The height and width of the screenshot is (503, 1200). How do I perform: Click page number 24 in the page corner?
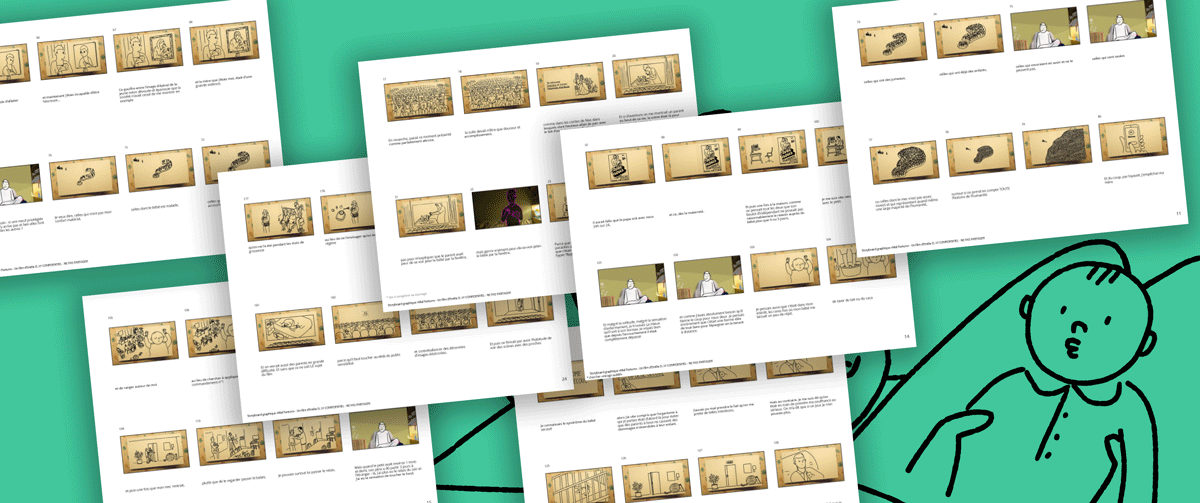click(x=565, y=379)
